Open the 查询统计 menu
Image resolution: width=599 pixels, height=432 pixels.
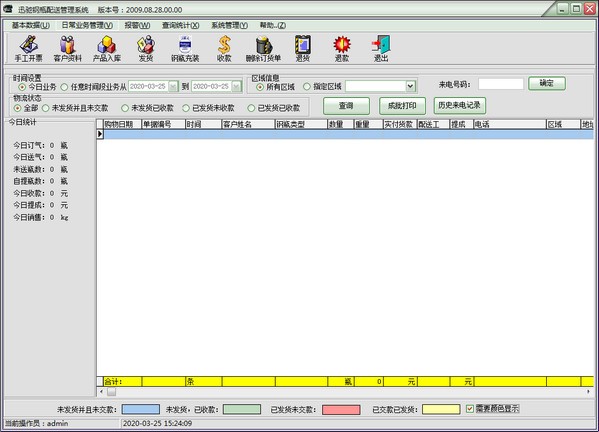point(181,25)
